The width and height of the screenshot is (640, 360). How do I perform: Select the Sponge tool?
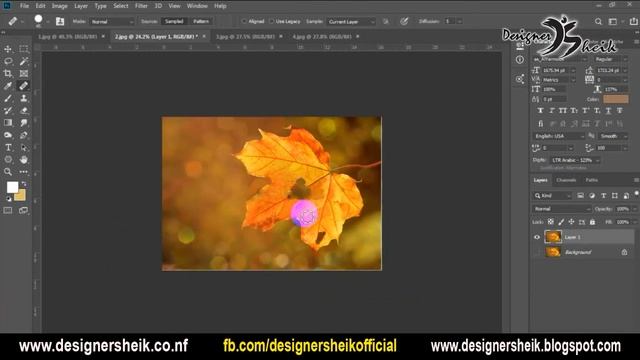pos(8,135)
